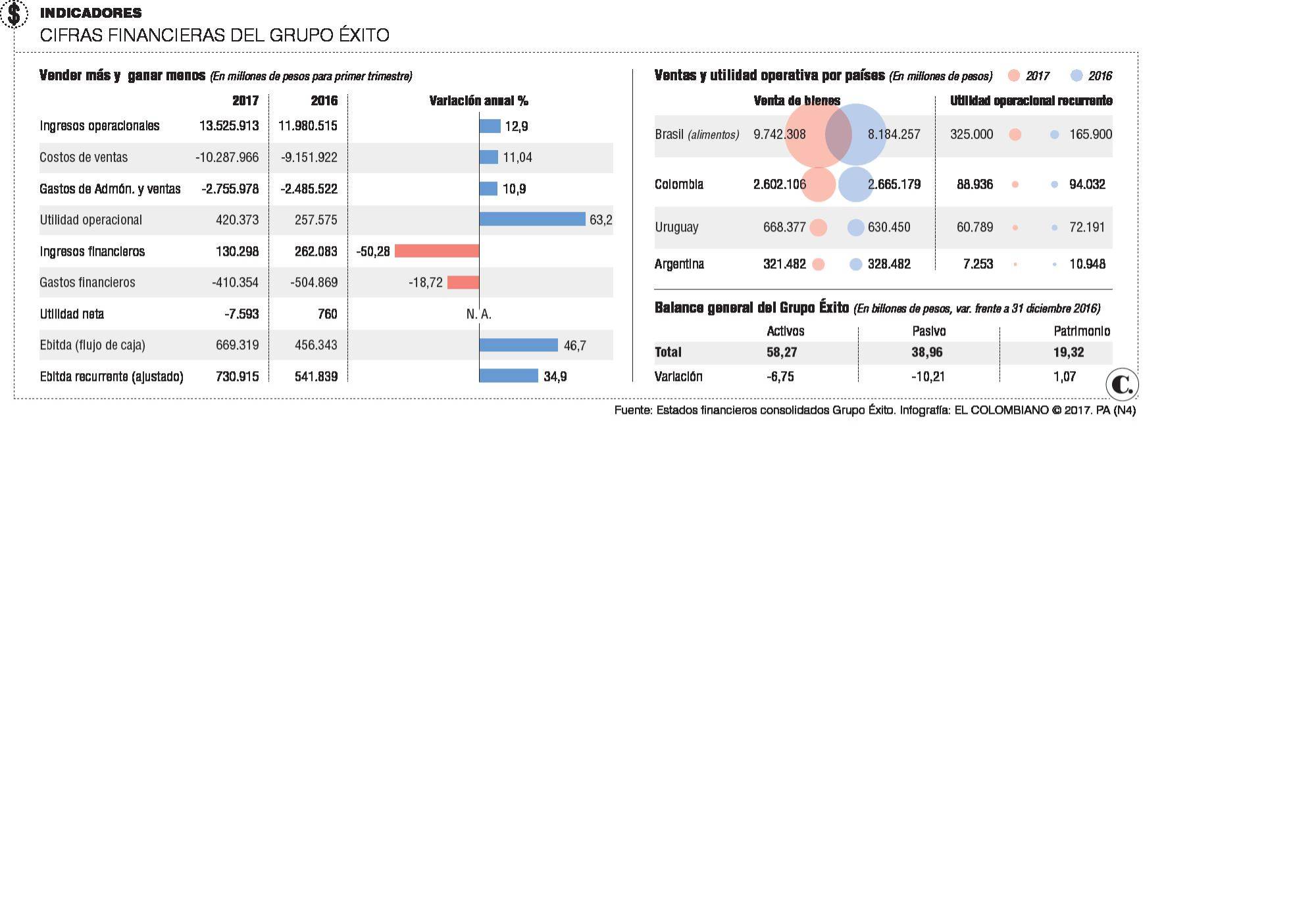Click the Ingresos operacionales 12,9 bar
1316x900 pixels.
pyautogui.click(x=490, y=126)
